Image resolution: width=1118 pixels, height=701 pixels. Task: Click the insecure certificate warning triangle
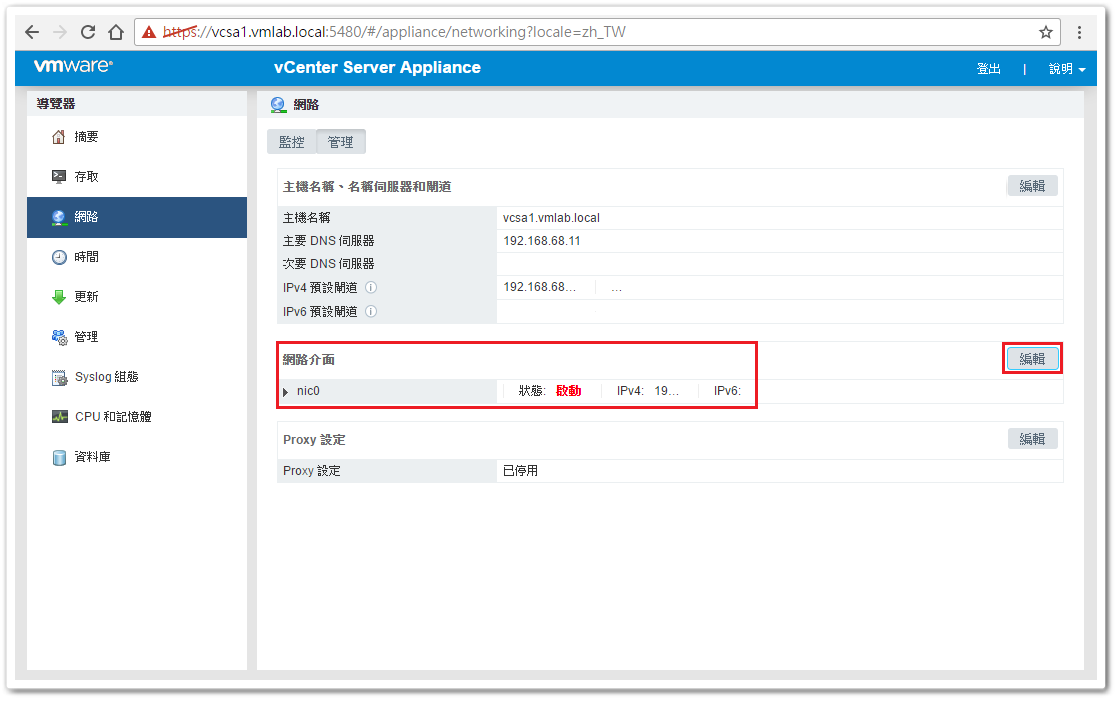[148, 32]
